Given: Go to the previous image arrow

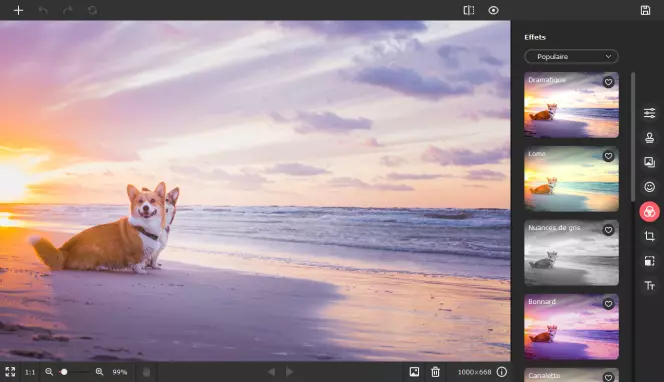Looking at the screenshot, I should [271, 372].
